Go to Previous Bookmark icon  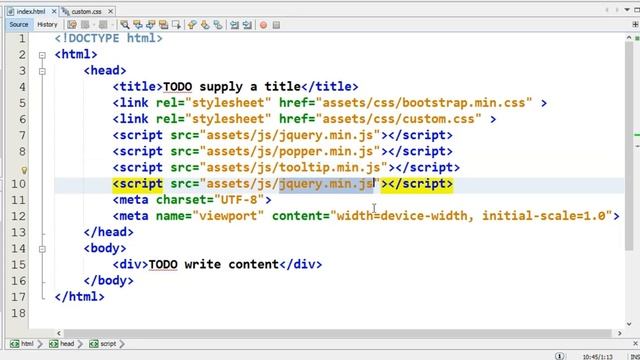[x=192, y=25]
